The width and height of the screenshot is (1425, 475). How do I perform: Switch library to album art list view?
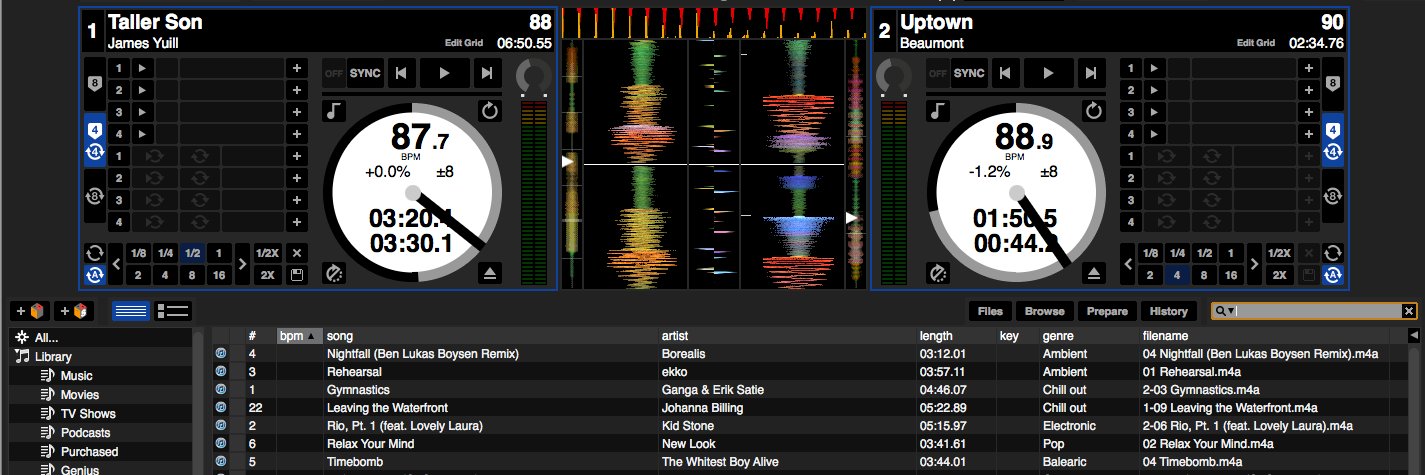tap(172, 311)
